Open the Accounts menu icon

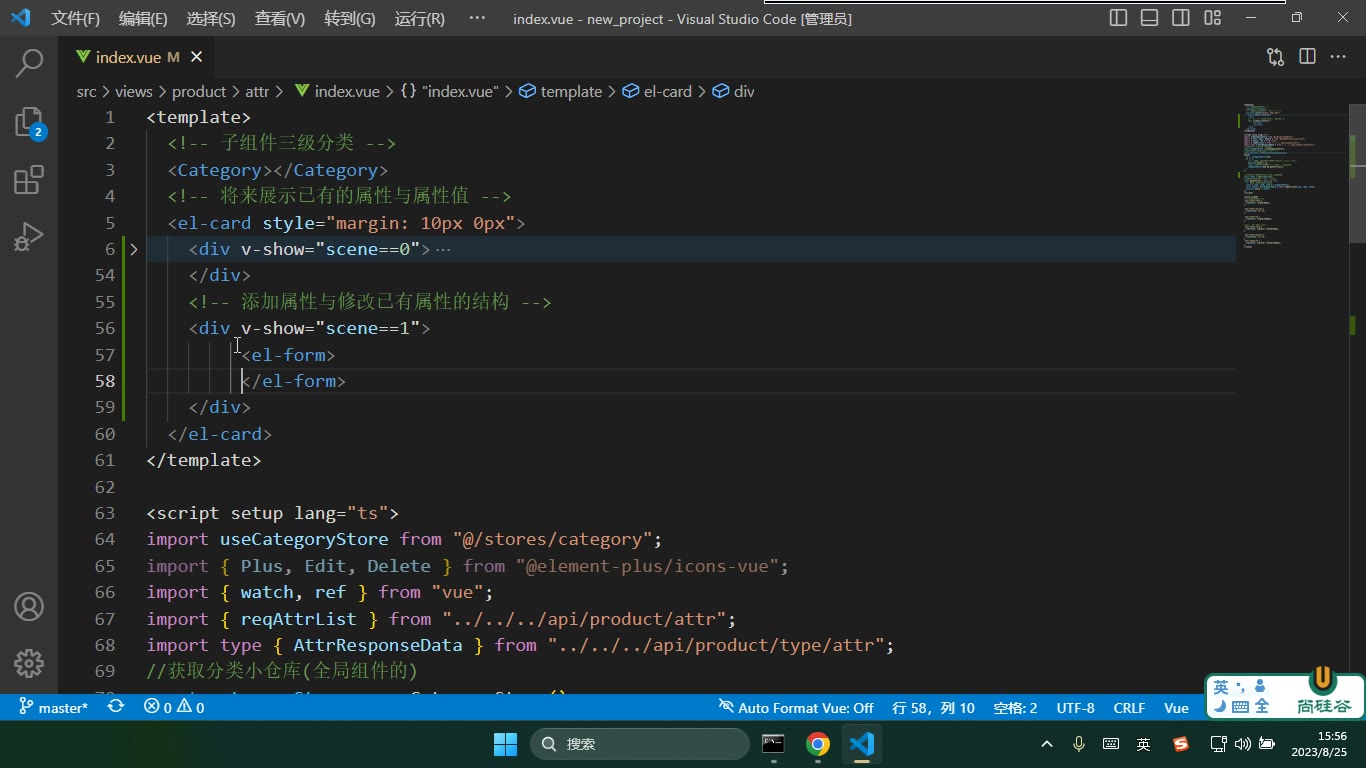(x=29, y=606)
